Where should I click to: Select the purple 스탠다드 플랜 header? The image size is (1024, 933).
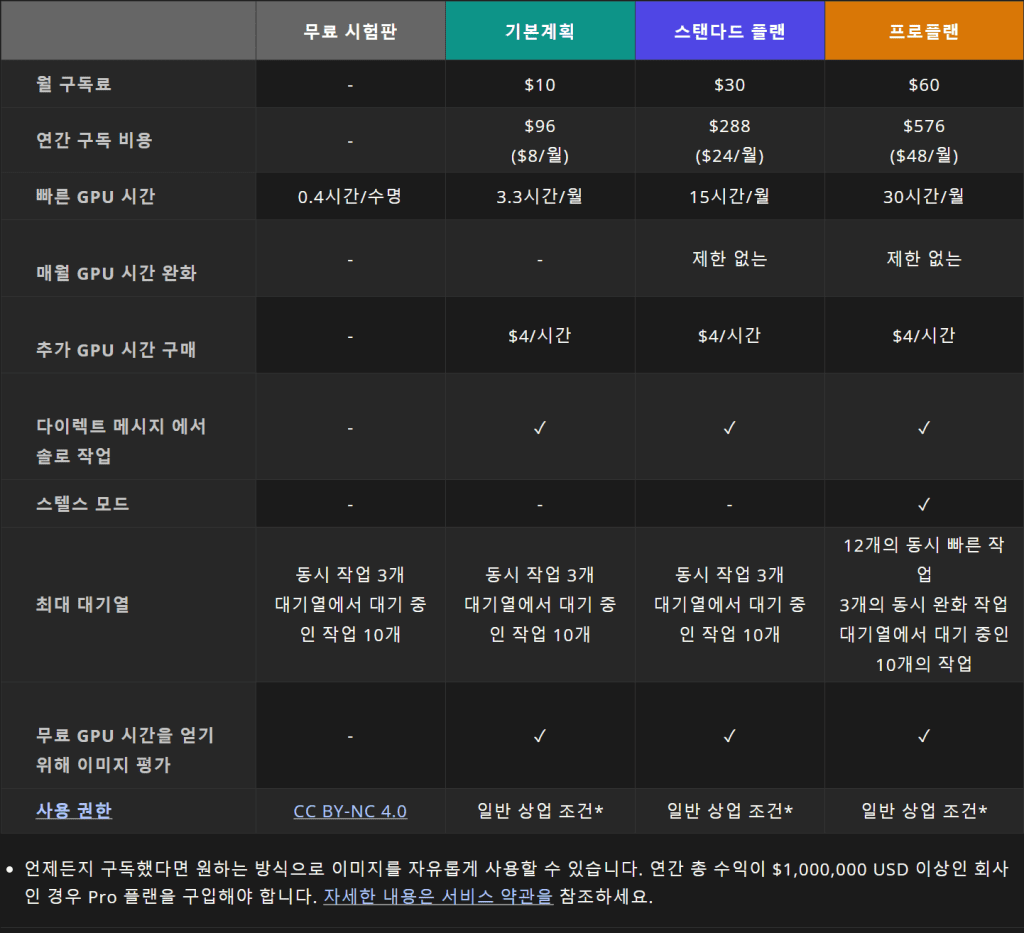tap(729, 31)
